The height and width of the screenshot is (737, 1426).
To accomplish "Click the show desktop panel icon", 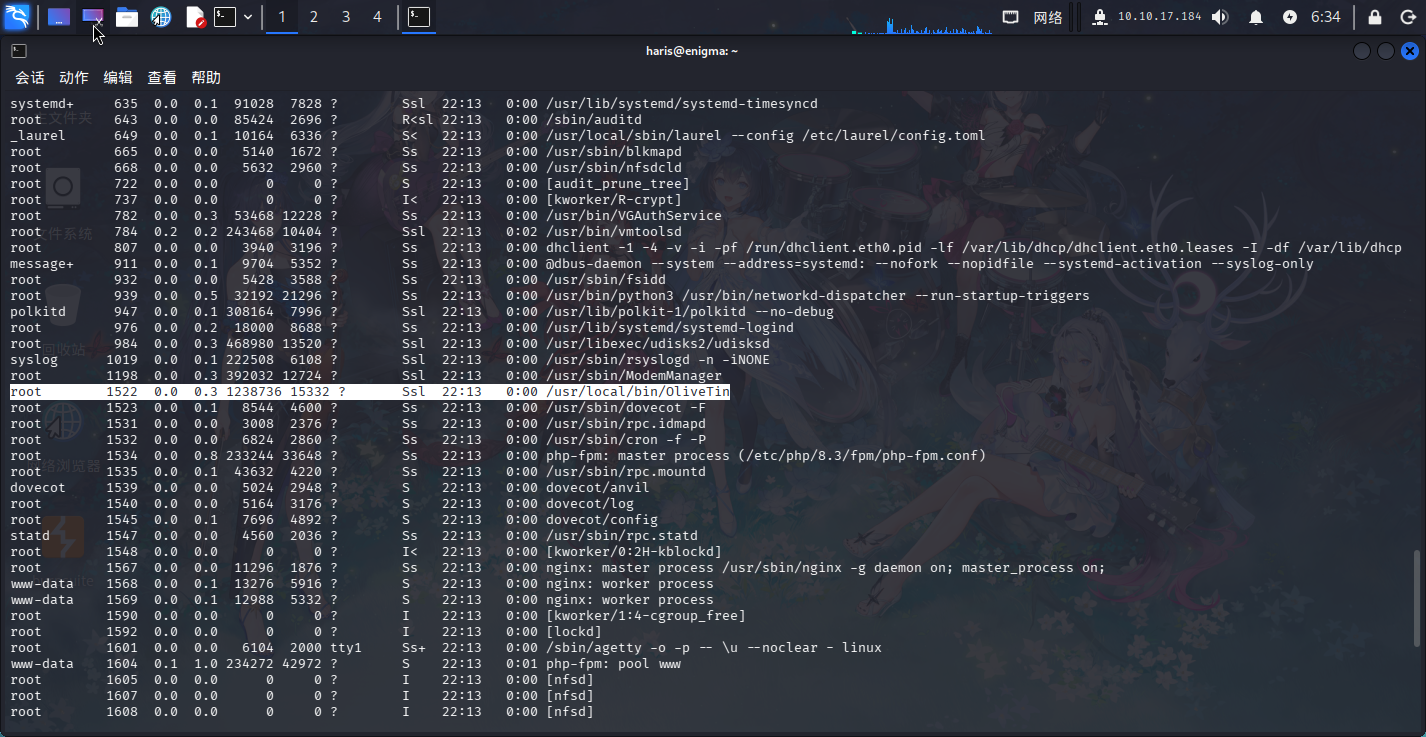I will coord(59,17).
